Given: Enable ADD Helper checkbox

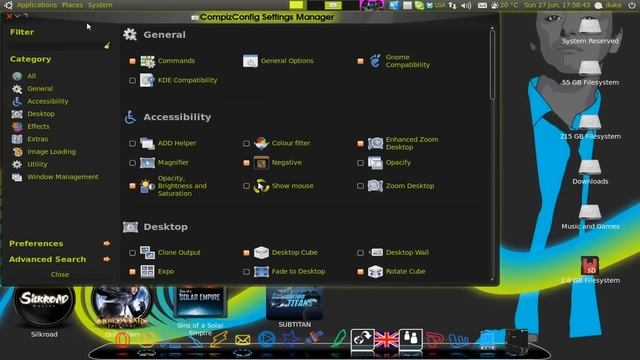Looking at the screenshot, I should pos(132,143).
